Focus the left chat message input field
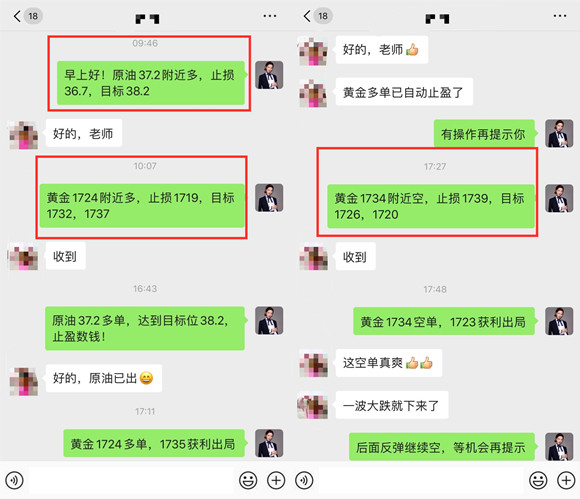Viewport: 580px width, 499px height. [x=131, y=481]
